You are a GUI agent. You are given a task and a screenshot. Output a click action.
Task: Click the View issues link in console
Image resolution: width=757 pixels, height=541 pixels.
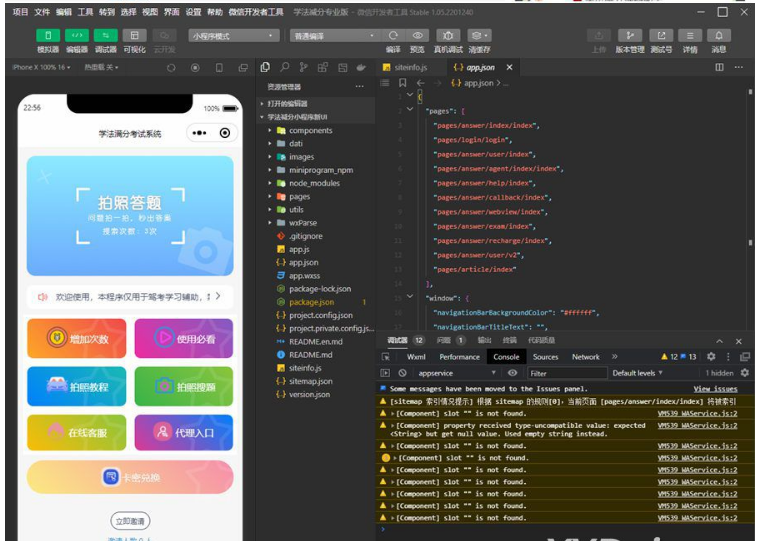click(x=715, y=388)
